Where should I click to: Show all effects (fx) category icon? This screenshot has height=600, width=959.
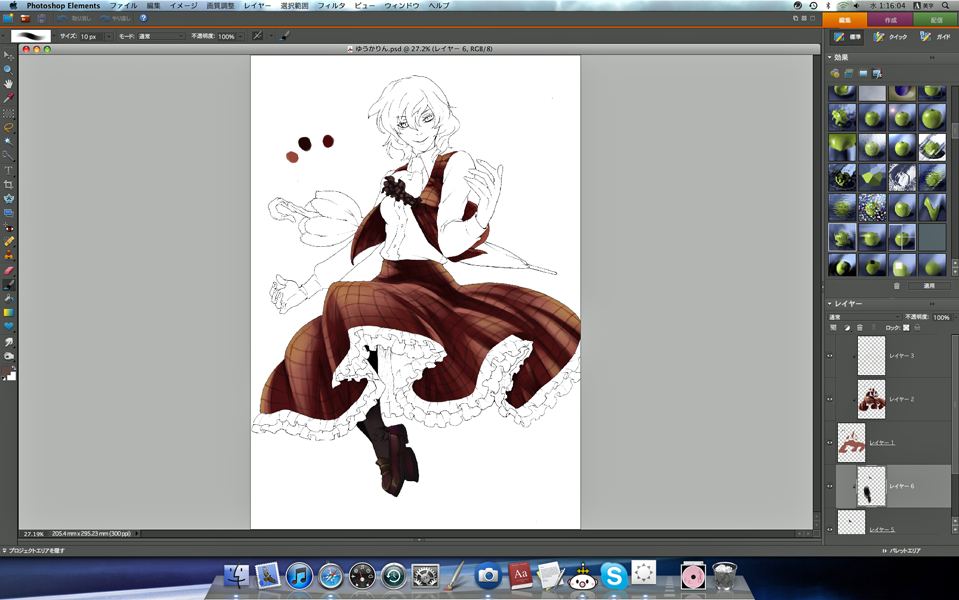tap(877, 73)
